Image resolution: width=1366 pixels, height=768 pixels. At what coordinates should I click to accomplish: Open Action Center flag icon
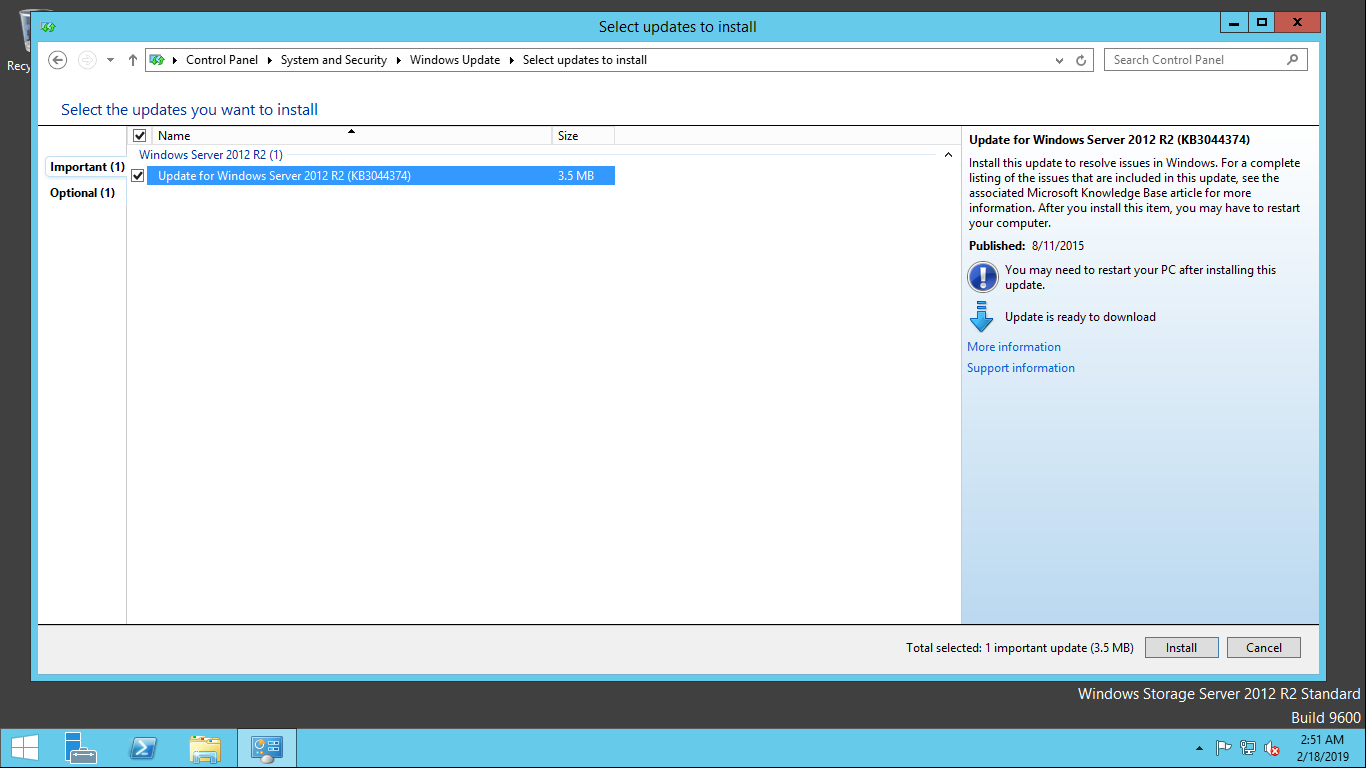point(1223,748)
